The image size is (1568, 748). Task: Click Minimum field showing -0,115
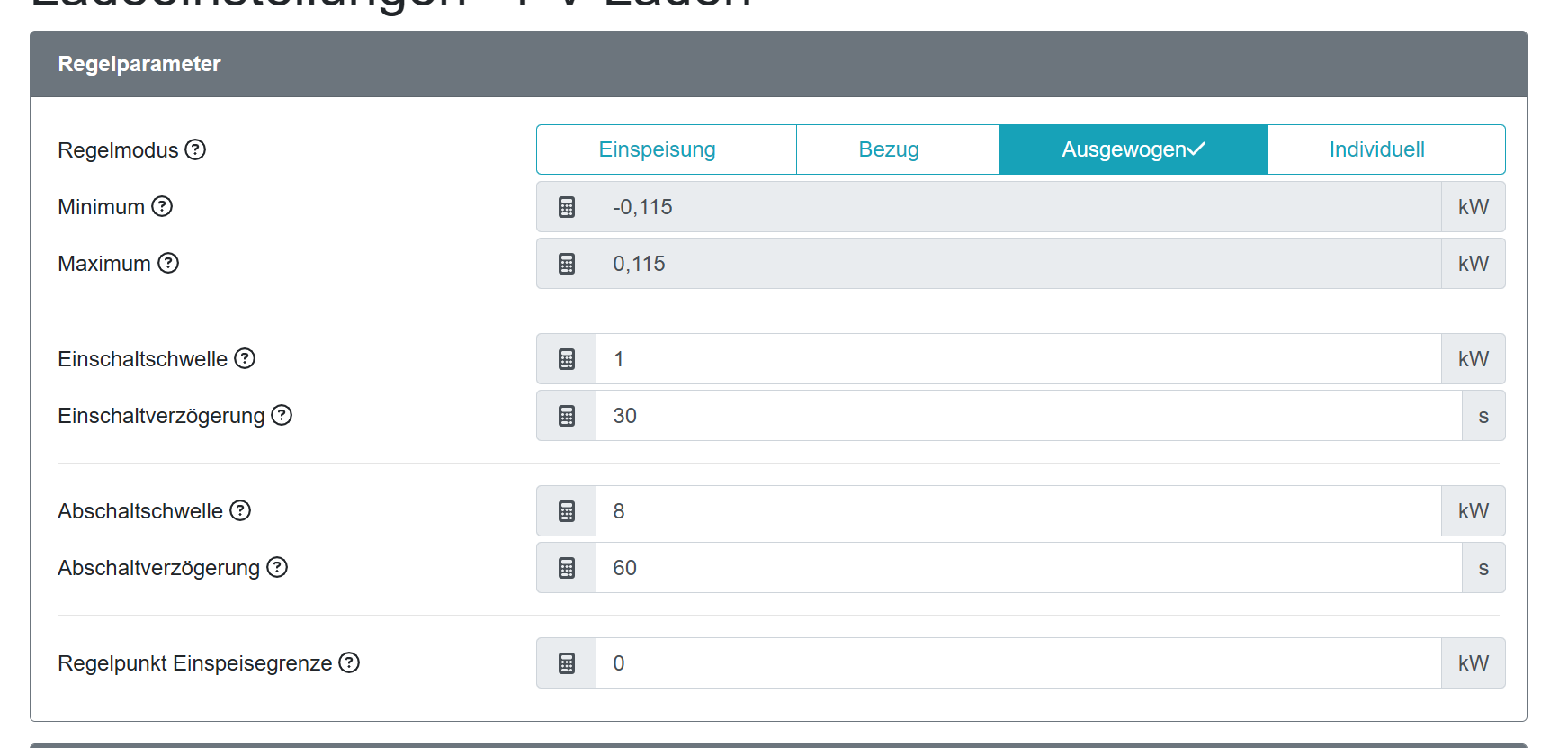click(x=1018, y=207)
